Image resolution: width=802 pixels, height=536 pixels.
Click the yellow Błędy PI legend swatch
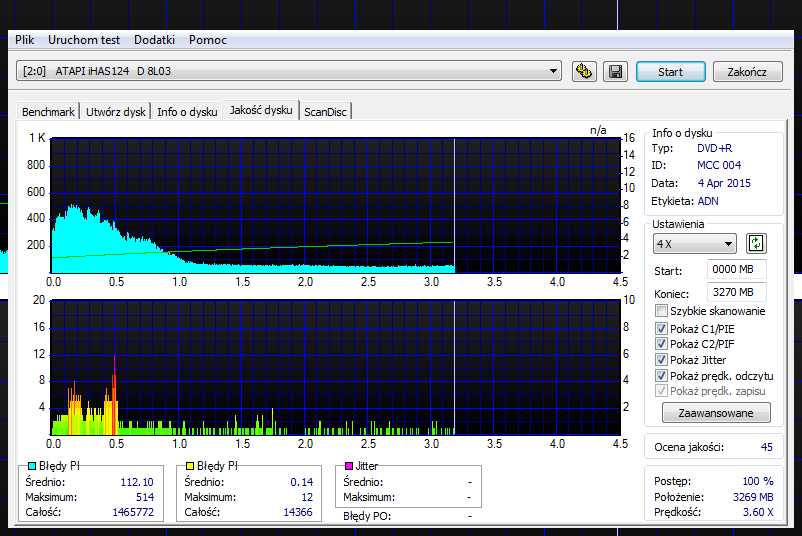190,466
